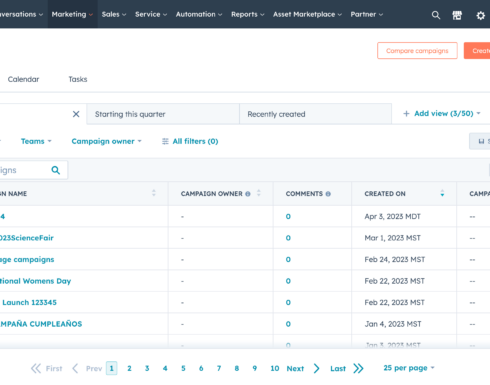The image size is (490, 385).
Task: Click the next page chevron icon
Action: 317,368
